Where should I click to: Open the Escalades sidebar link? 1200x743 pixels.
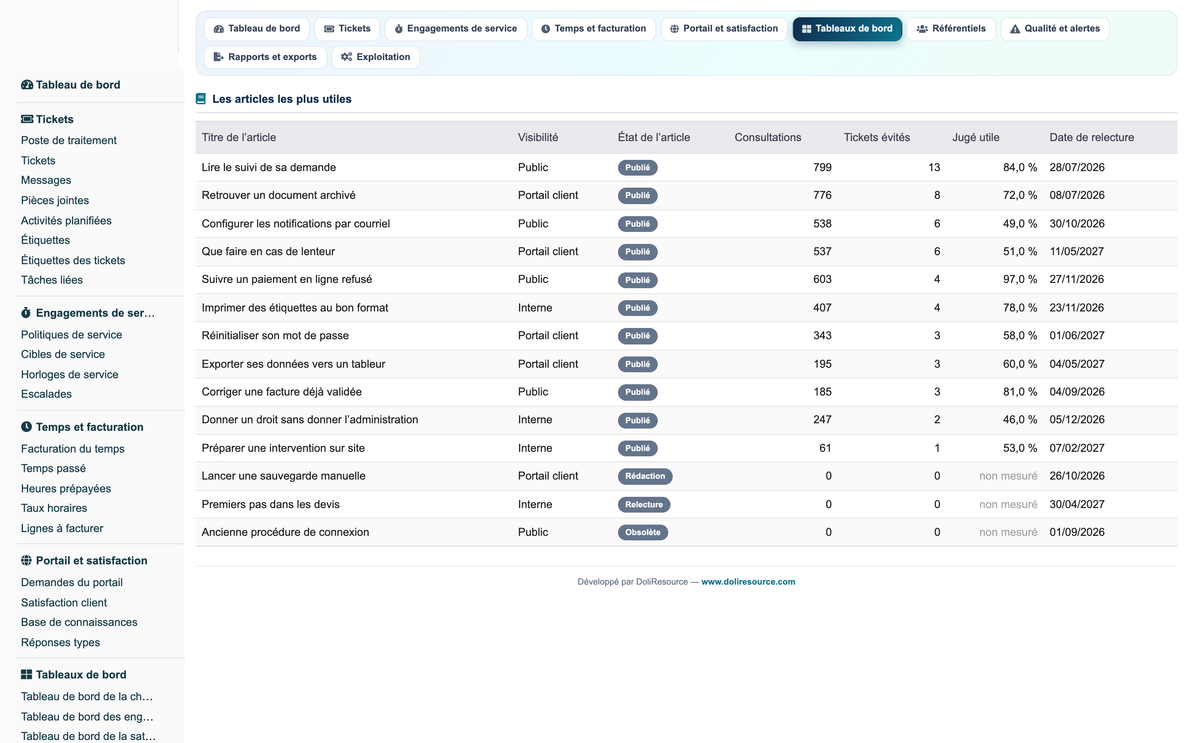pos(46,395)
